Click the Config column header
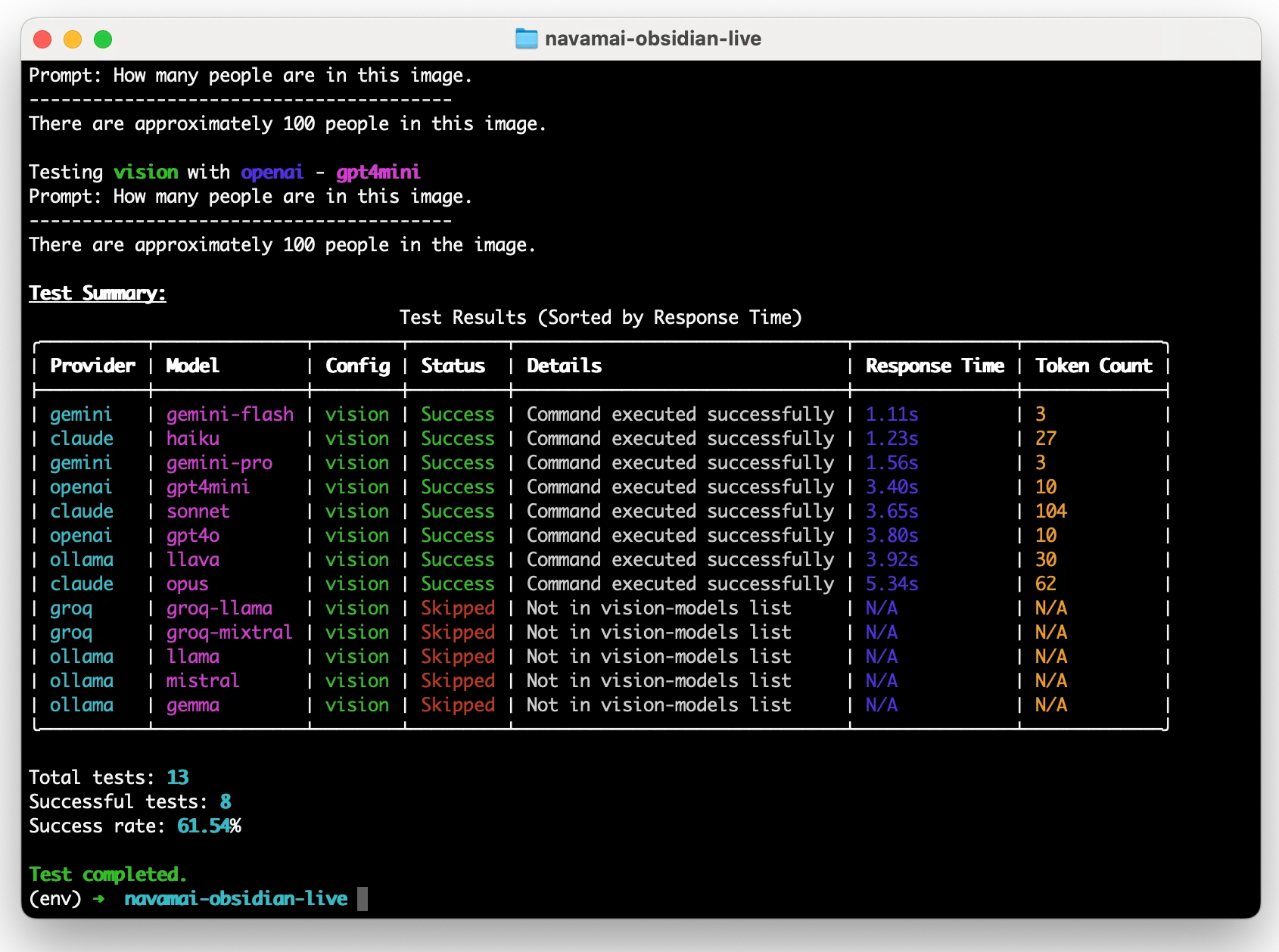The width and height of the screenshot is (1279, 952). coord(357,366)
